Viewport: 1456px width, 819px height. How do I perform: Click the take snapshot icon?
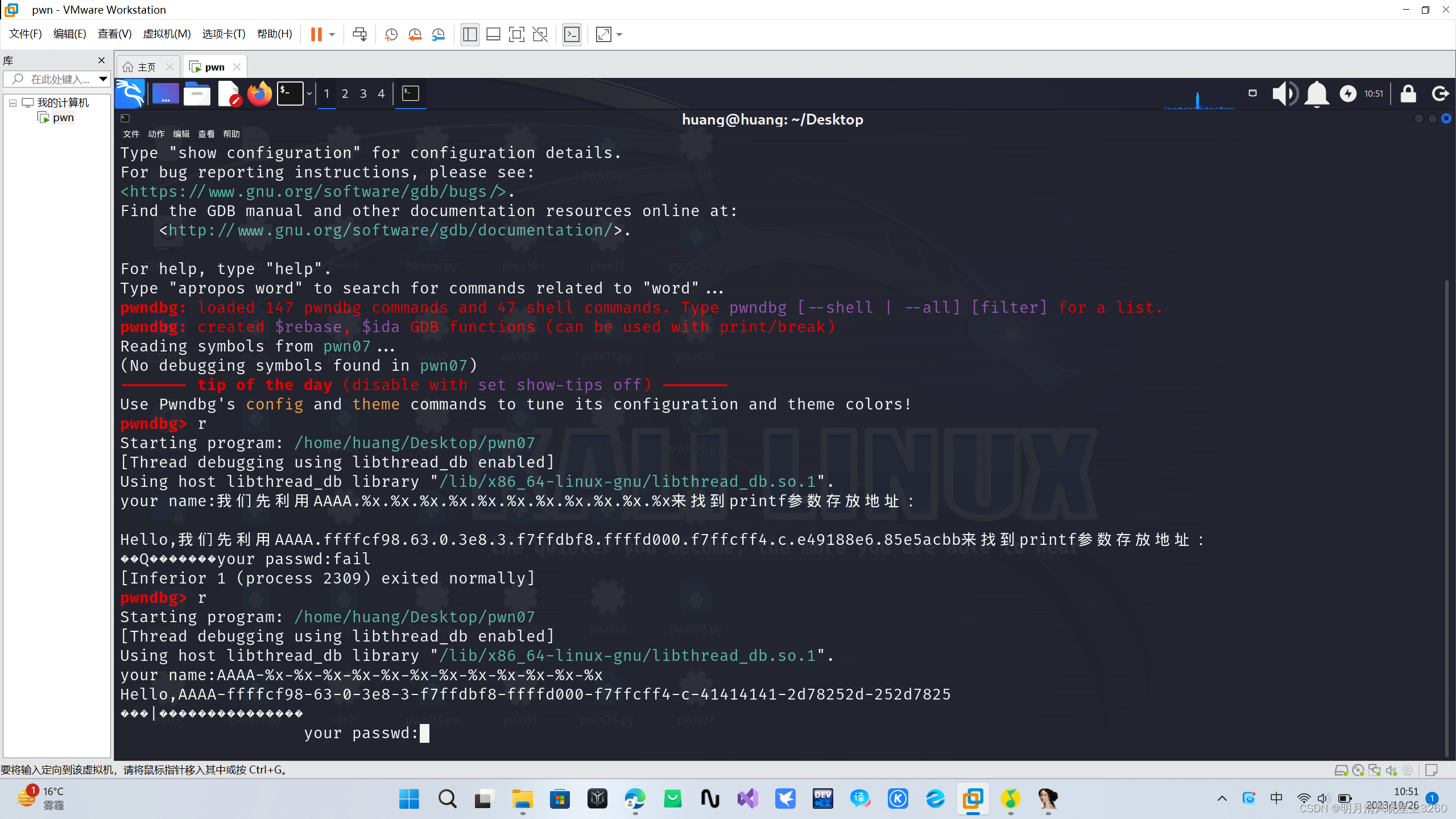[x=391, y=35]
